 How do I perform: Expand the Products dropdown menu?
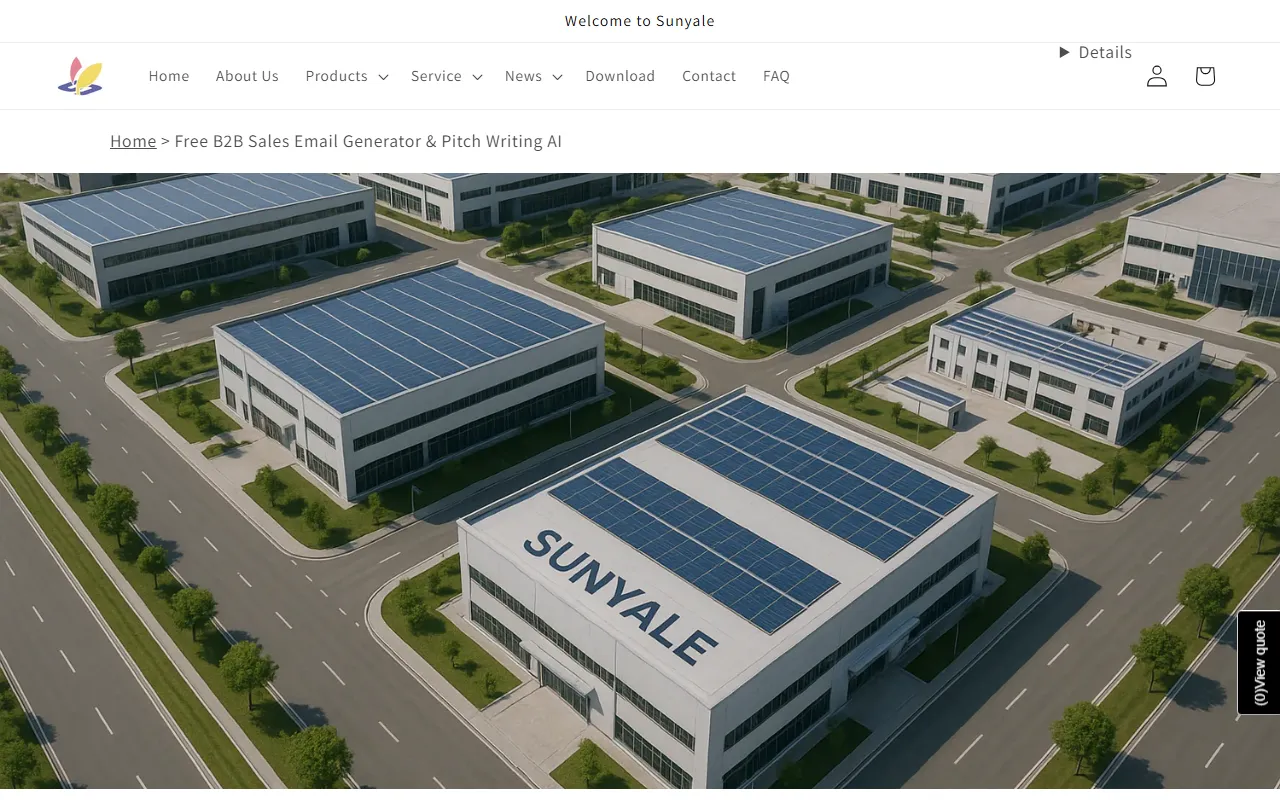point(347,76)
